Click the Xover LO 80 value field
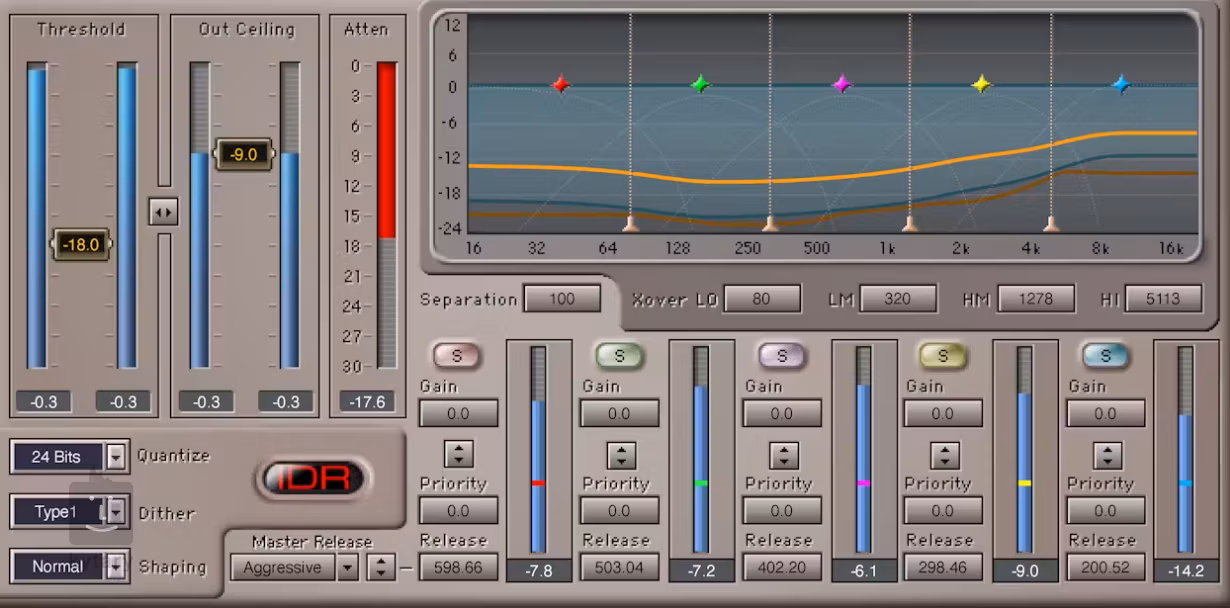Screen dimensions: 1230x608 (x=762, y=299)
